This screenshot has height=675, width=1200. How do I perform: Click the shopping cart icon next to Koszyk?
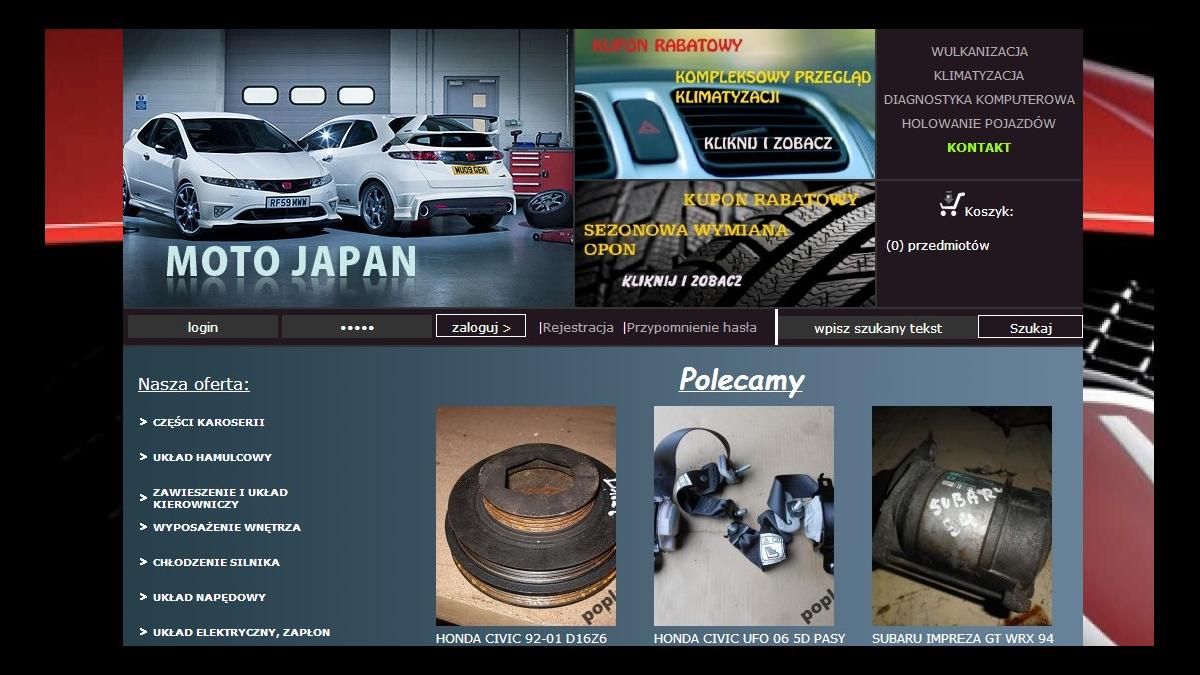pos(951,205)
